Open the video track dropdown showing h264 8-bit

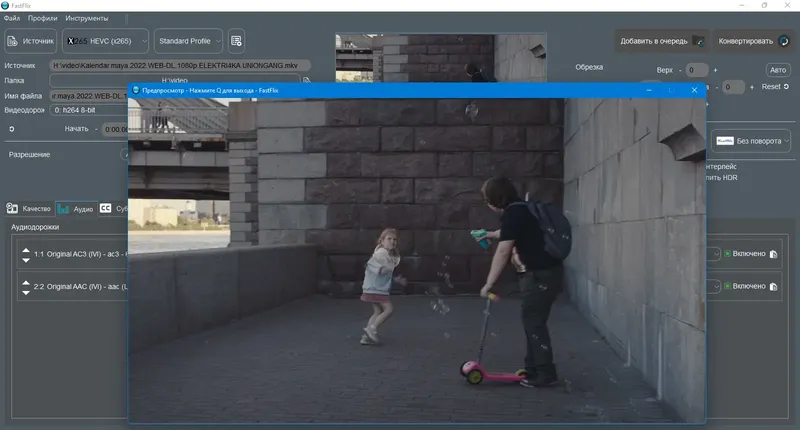click(x=89, y=110)
